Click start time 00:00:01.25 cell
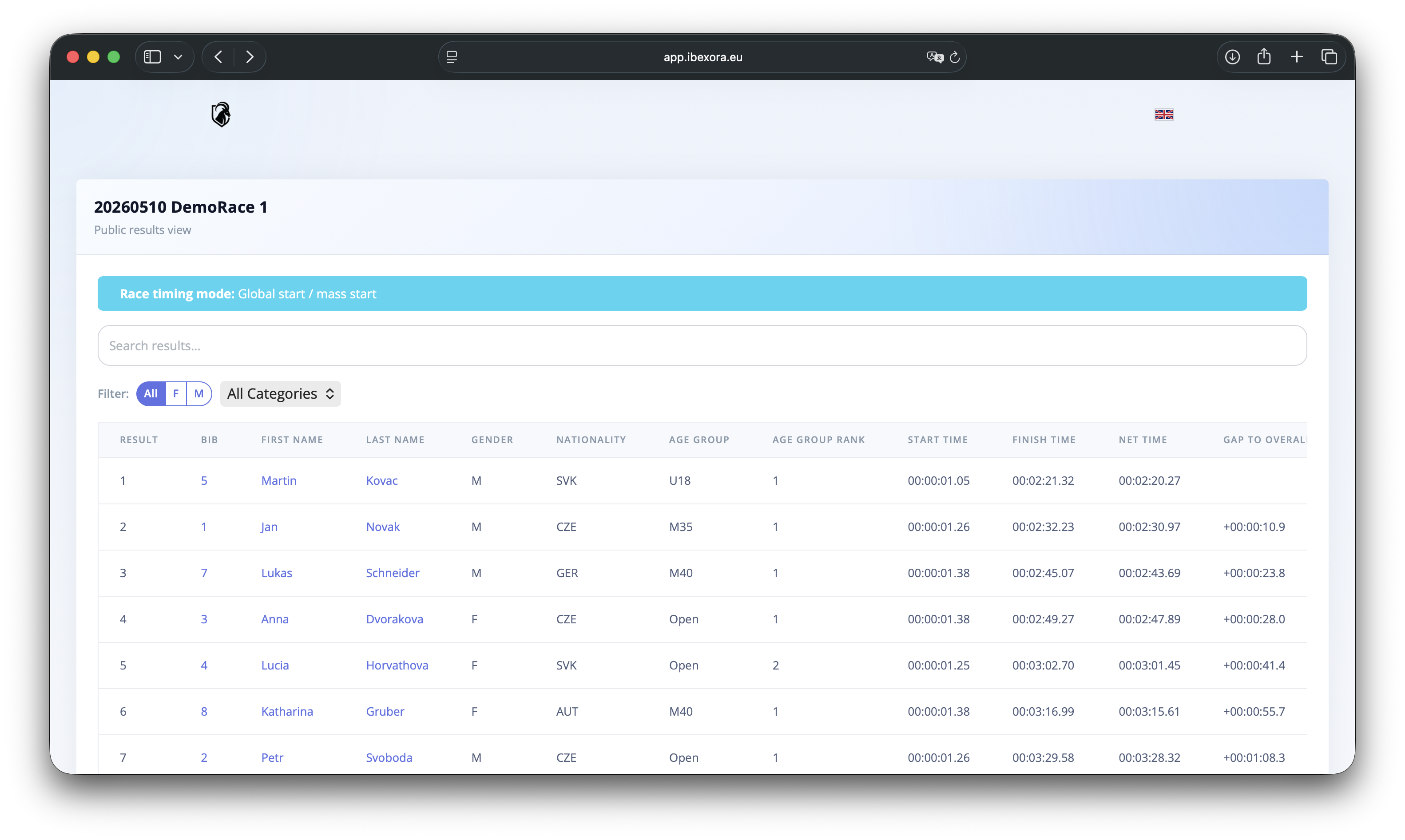This screenshot has width=1405, height=840. (x=939, y=666)
